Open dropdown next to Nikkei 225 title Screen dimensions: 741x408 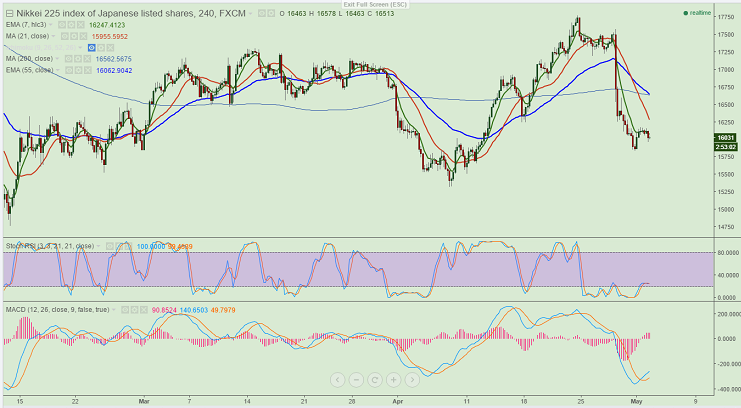250,14
